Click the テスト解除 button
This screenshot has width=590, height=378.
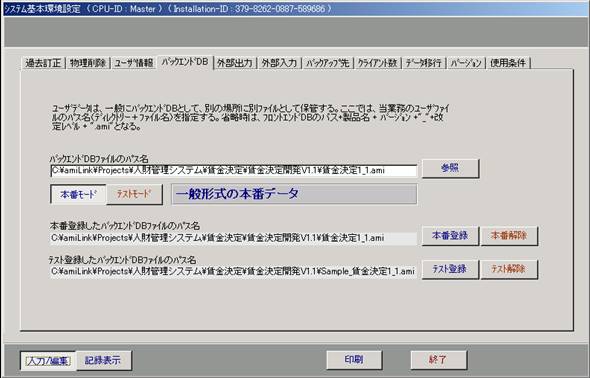509,269
